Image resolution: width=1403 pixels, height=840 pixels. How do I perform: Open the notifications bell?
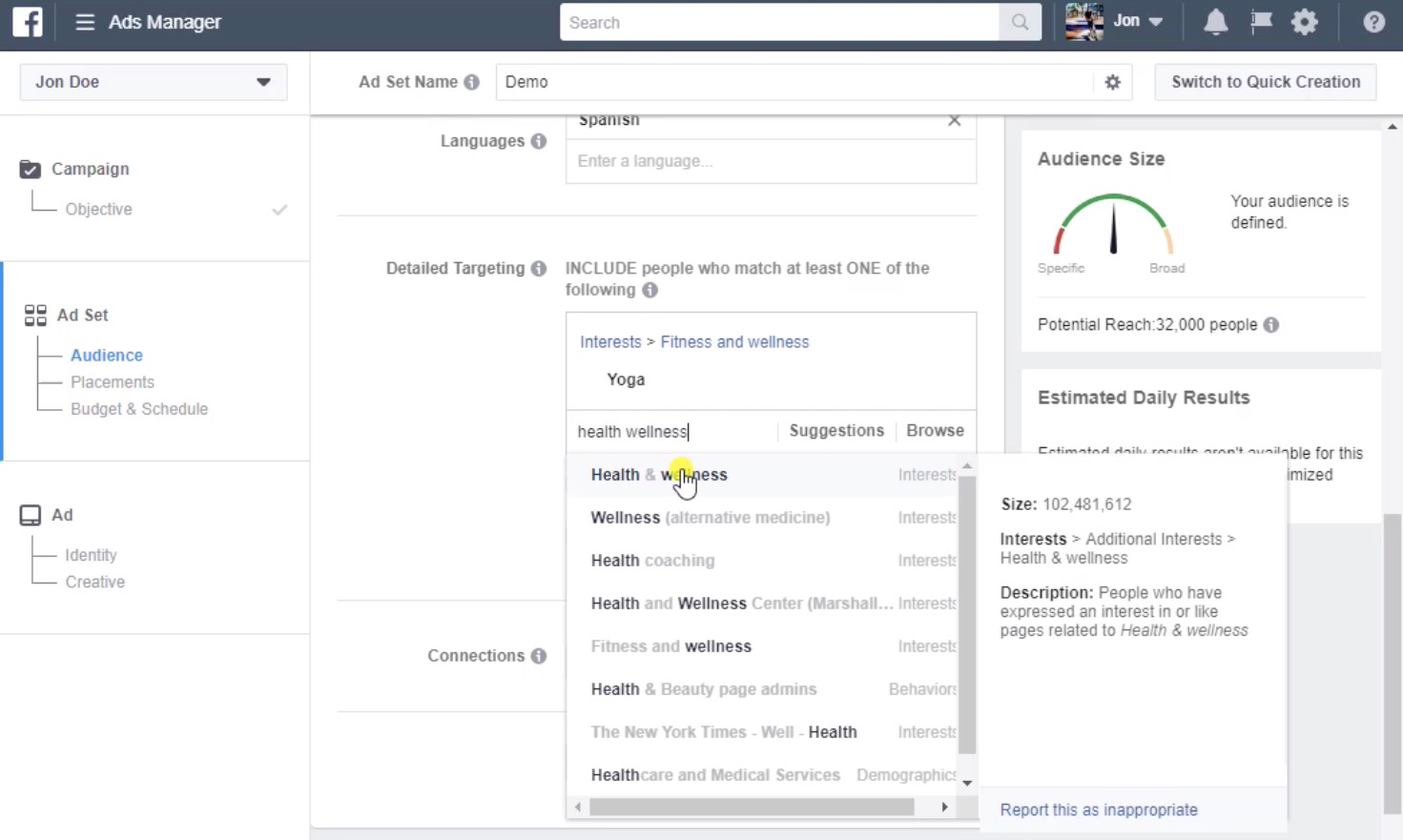pyautogui.click(x=1215, y=21)
